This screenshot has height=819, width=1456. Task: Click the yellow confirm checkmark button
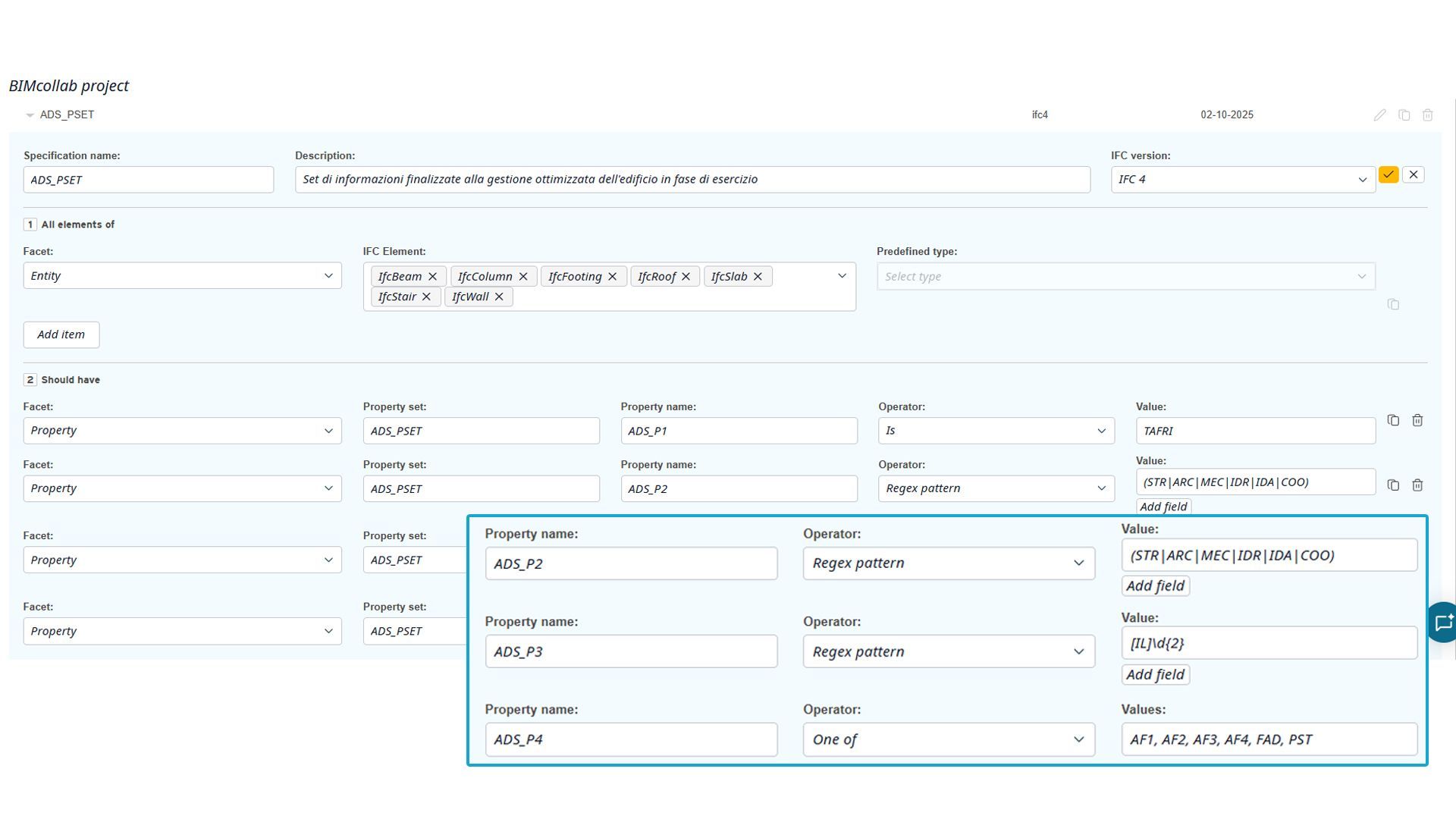point(1389,175)
